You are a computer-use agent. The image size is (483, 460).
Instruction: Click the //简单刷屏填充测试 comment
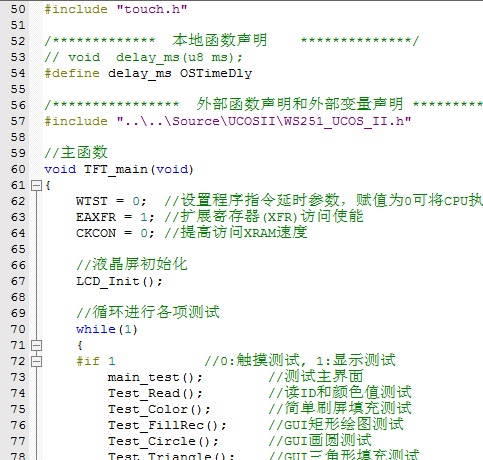click(x=340, y=408)
